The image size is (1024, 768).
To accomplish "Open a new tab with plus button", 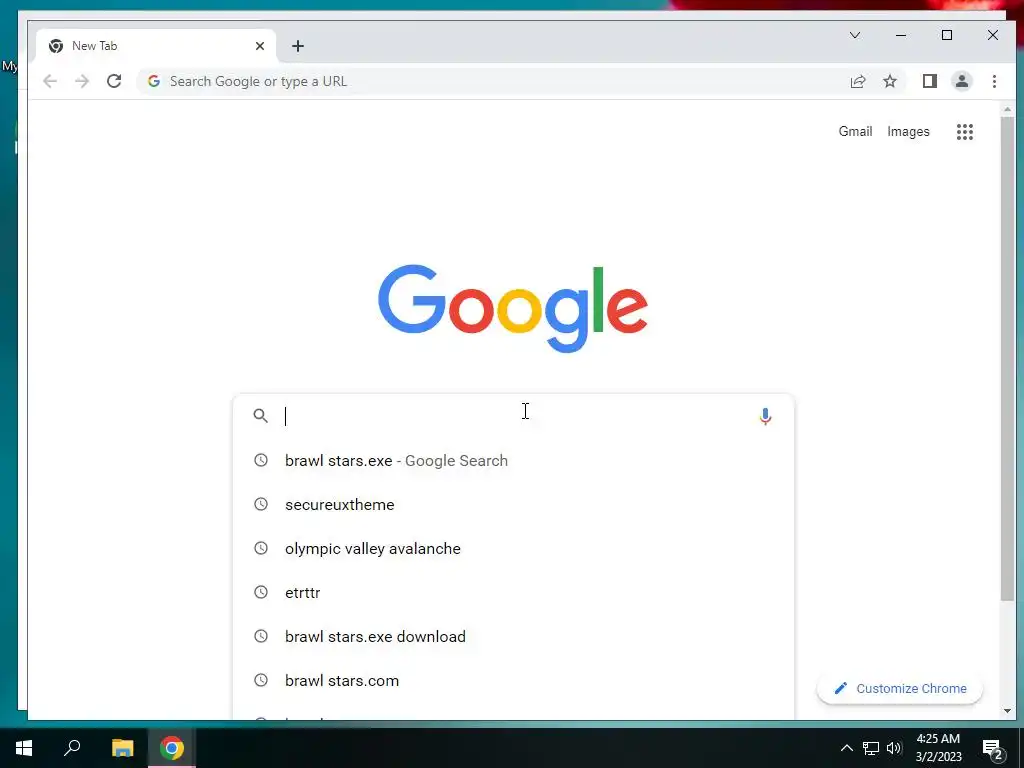I will coord(298,46).
